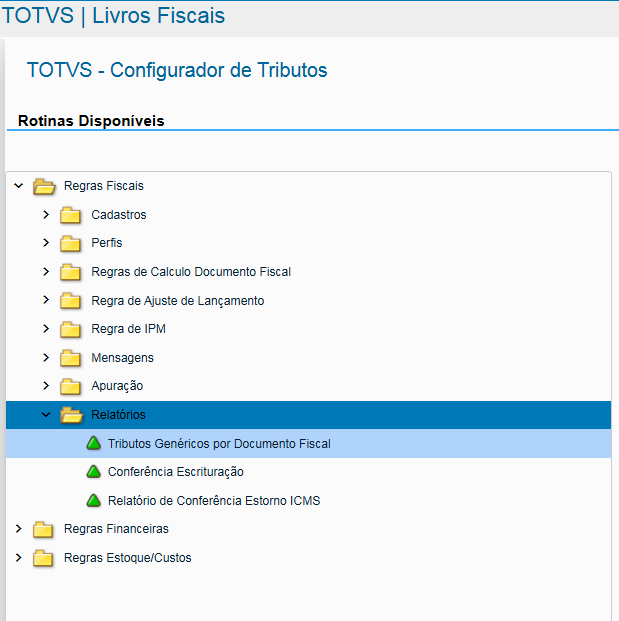
Task: Collapse the Regras Fiscais tree node
Action: (19, 185)
